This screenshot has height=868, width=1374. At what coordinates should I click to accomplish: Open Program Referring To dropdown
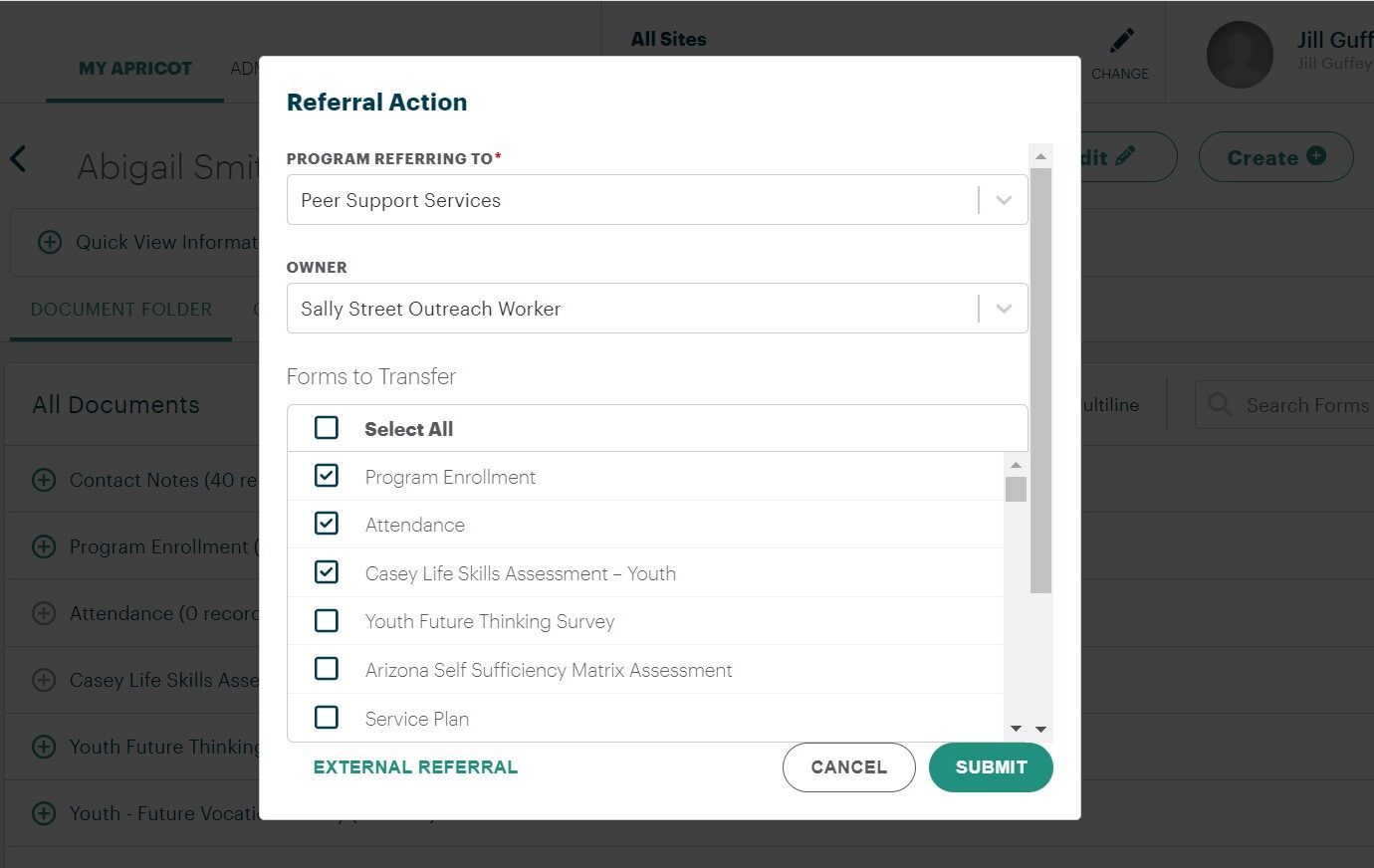(1004, 200)
